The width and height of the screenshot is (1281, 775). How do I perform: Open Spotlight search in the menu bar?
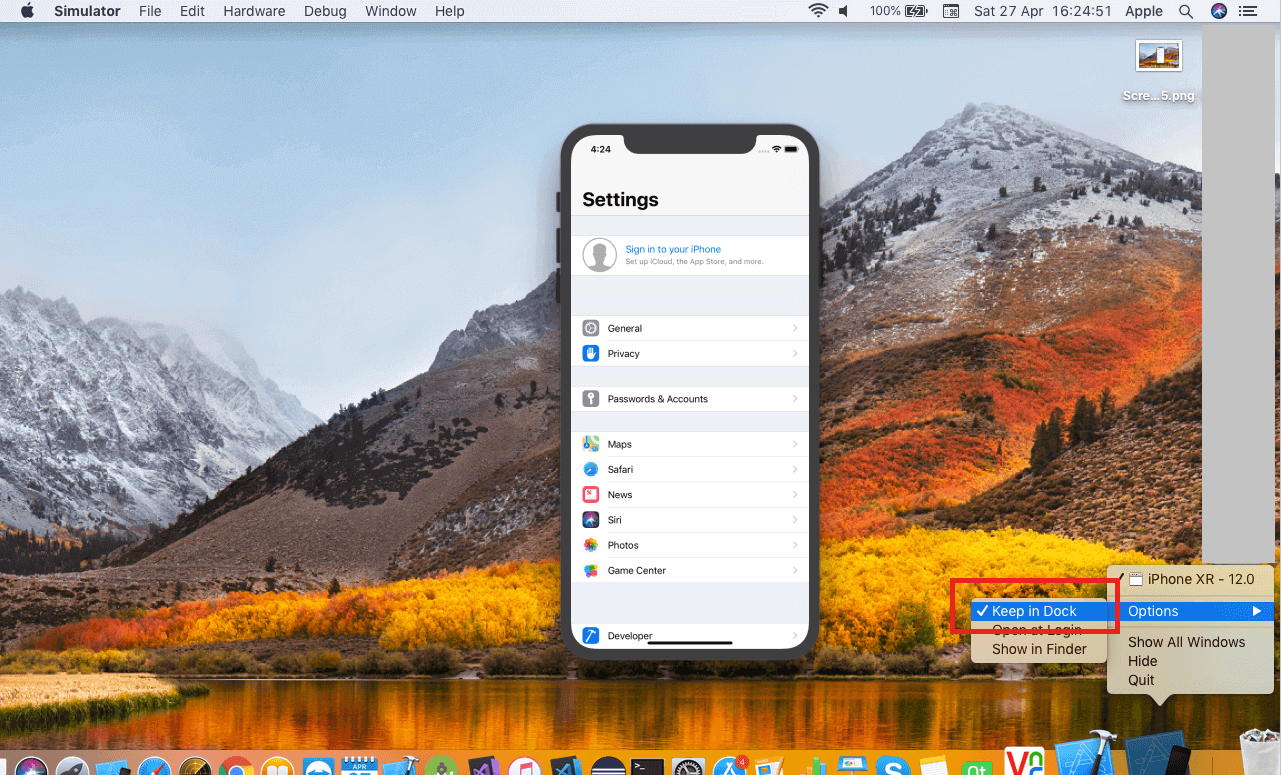(1186, 11)
